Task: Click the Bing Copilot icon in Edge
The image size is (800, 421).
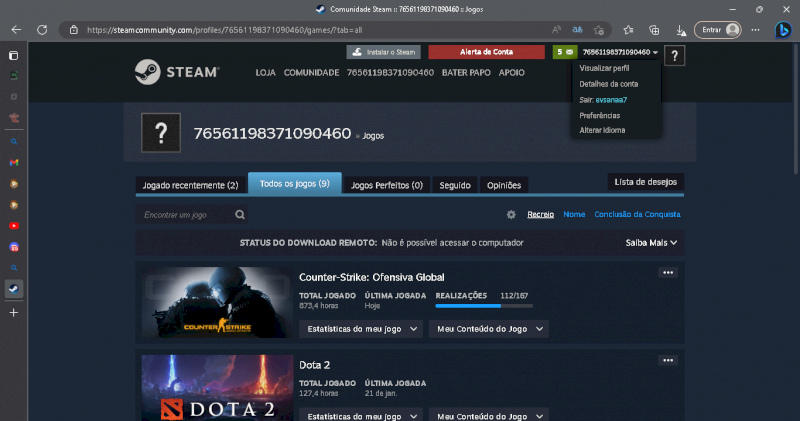Action: pos(783,30)
